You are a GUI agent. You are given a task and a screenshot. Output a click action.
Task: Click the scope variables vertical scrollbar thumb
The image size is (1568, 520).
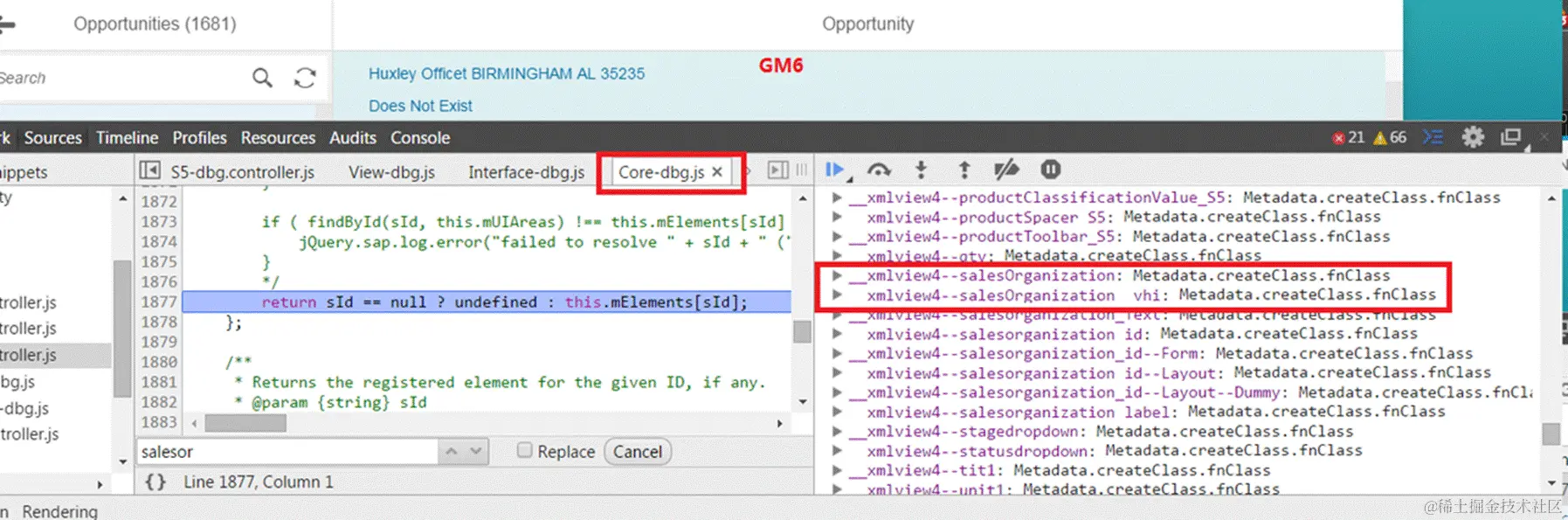[1551, 433]
